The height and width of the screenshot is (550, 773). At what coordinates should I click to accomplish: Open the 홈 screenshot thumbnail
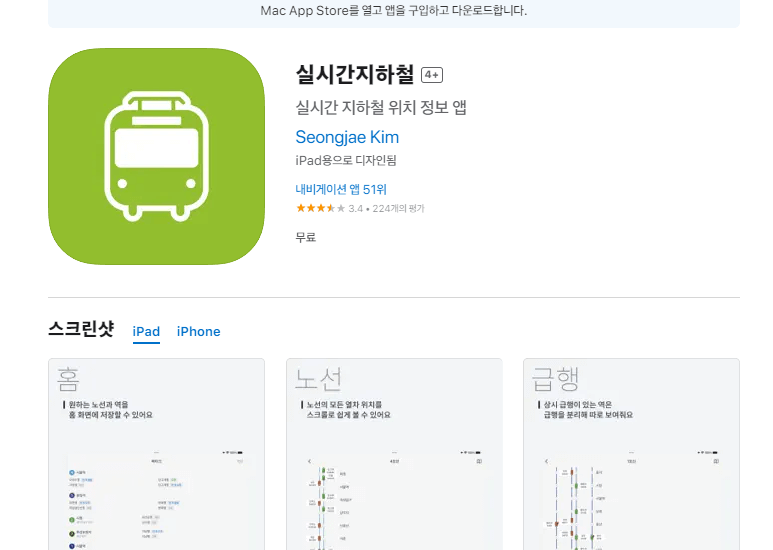156,454
